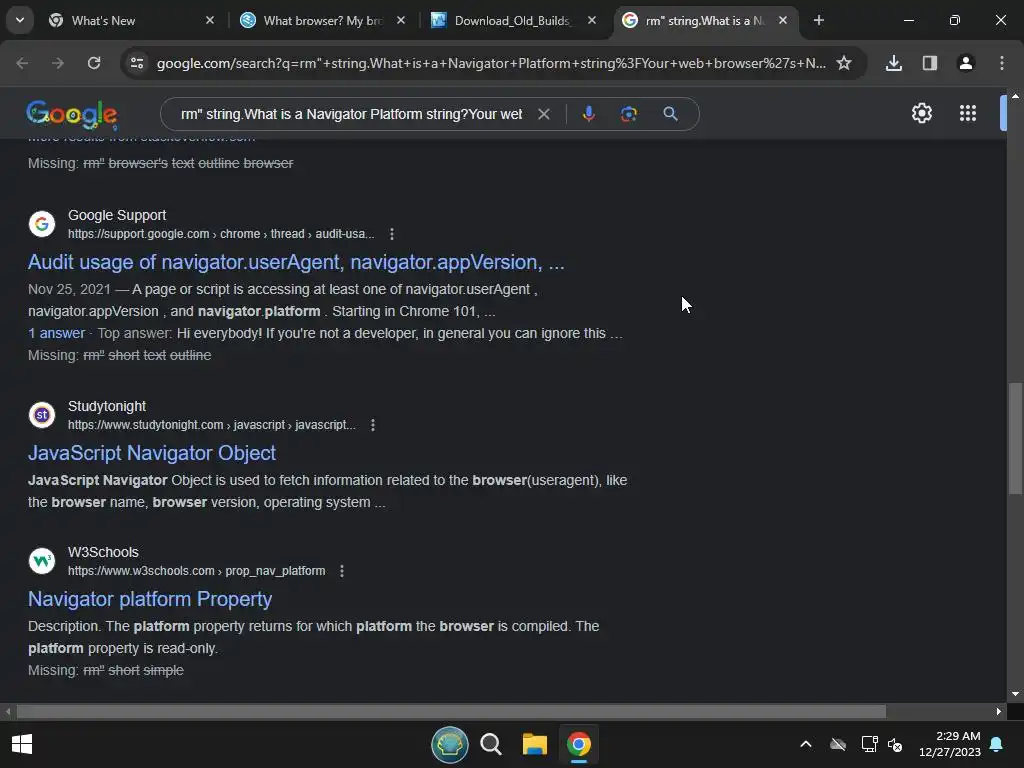Open more options for Google Support result
This screenshot has height=768, width=1024.
[392, 234]
